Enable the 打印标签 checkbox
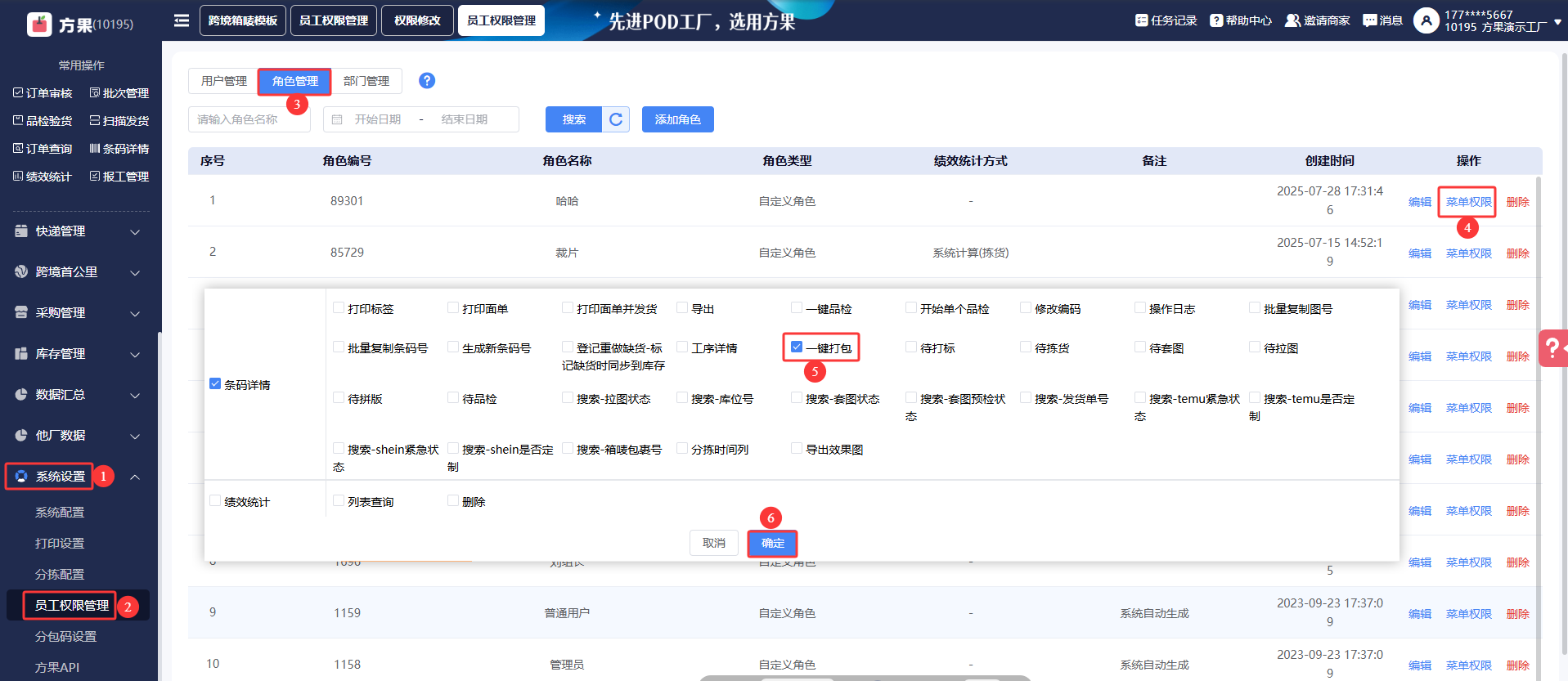Image resolution: width=1568 pixels, height=681 pixels. (339, 308)
